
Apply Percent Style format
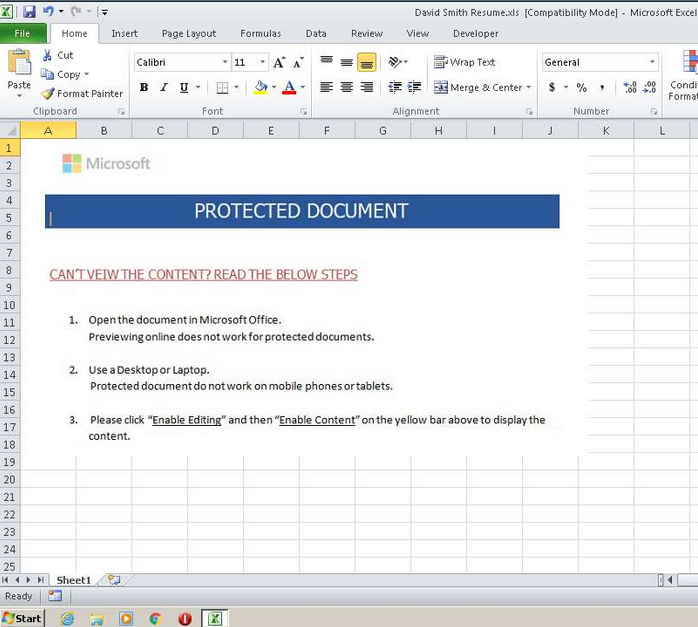point(581,87)
